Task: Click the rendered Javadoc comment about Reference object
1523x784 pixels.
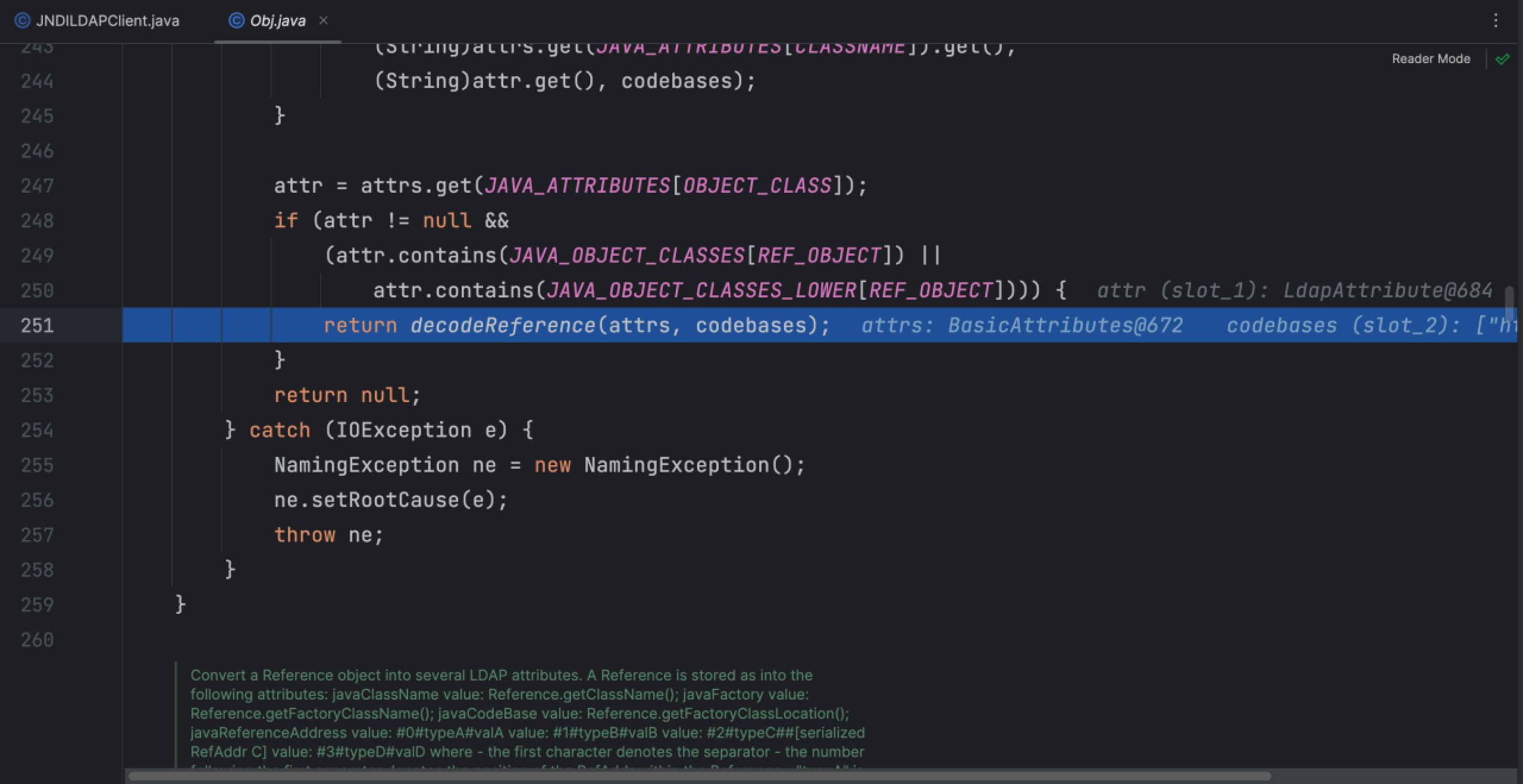Action: (x=527, y=714)
